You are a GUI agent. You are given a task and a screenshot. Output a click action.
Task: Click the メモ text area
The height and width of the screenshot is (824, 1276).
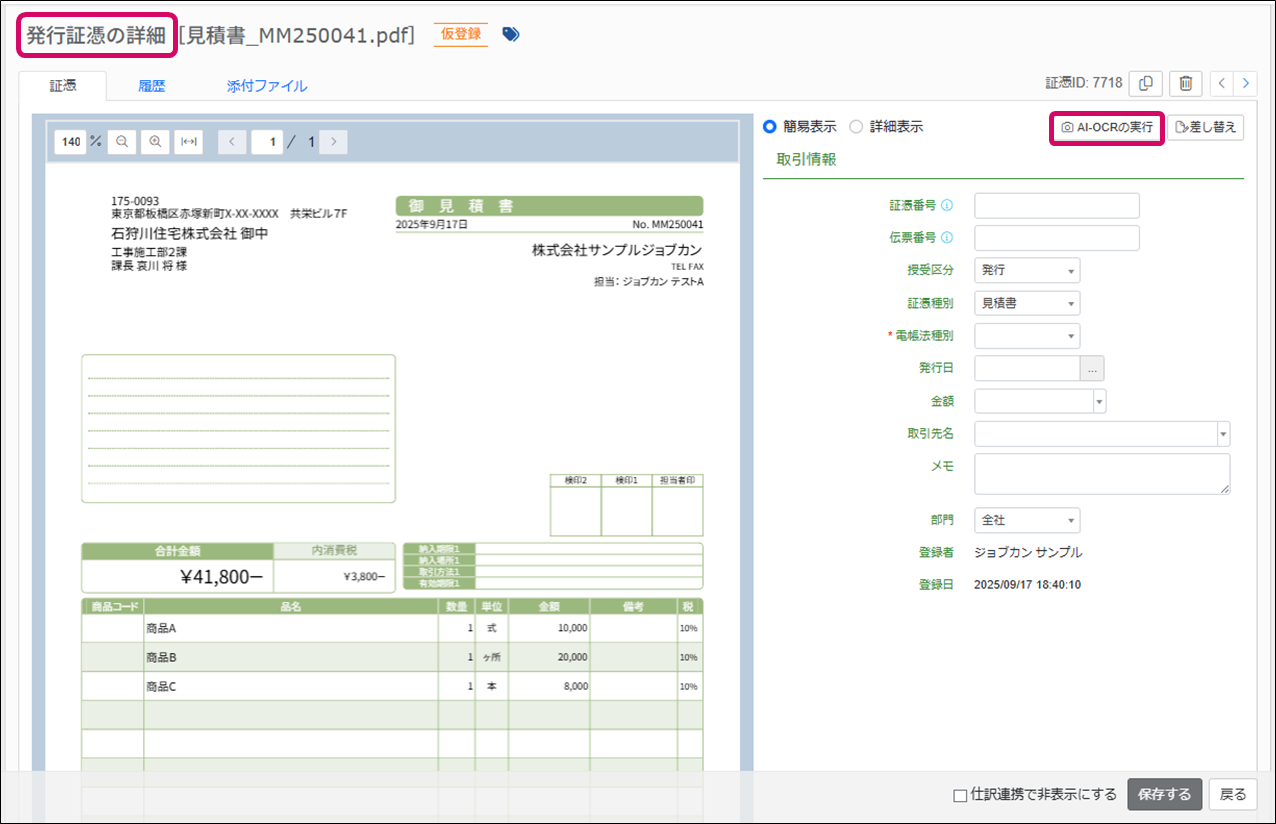pos(1101,474)
